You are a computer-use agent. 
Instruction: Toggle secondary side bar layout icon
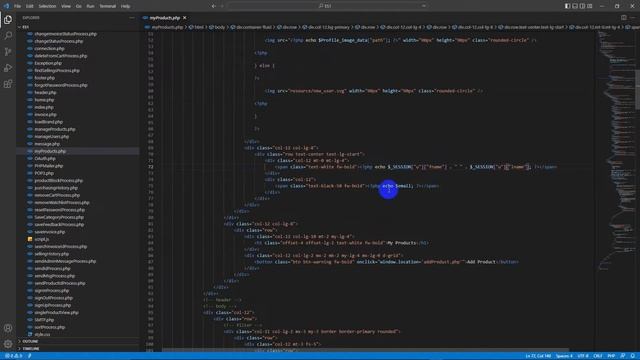click(582, 6)
